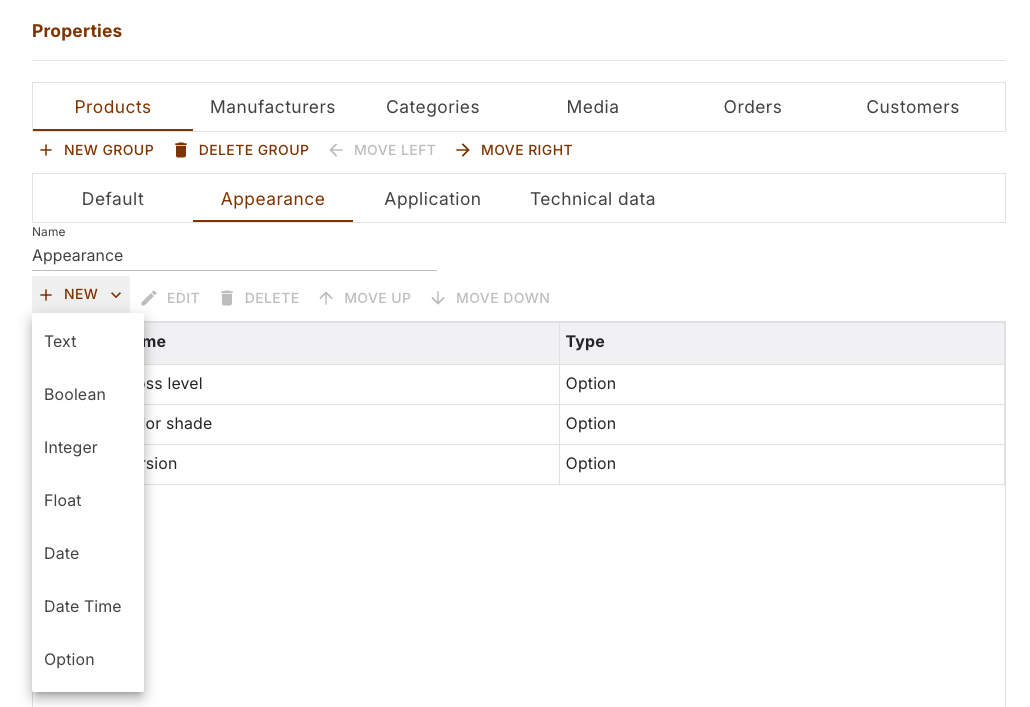Click the NEW GROUP button label
The height and width of the screenshot is (707, 1030).
(x=109, y=150)
